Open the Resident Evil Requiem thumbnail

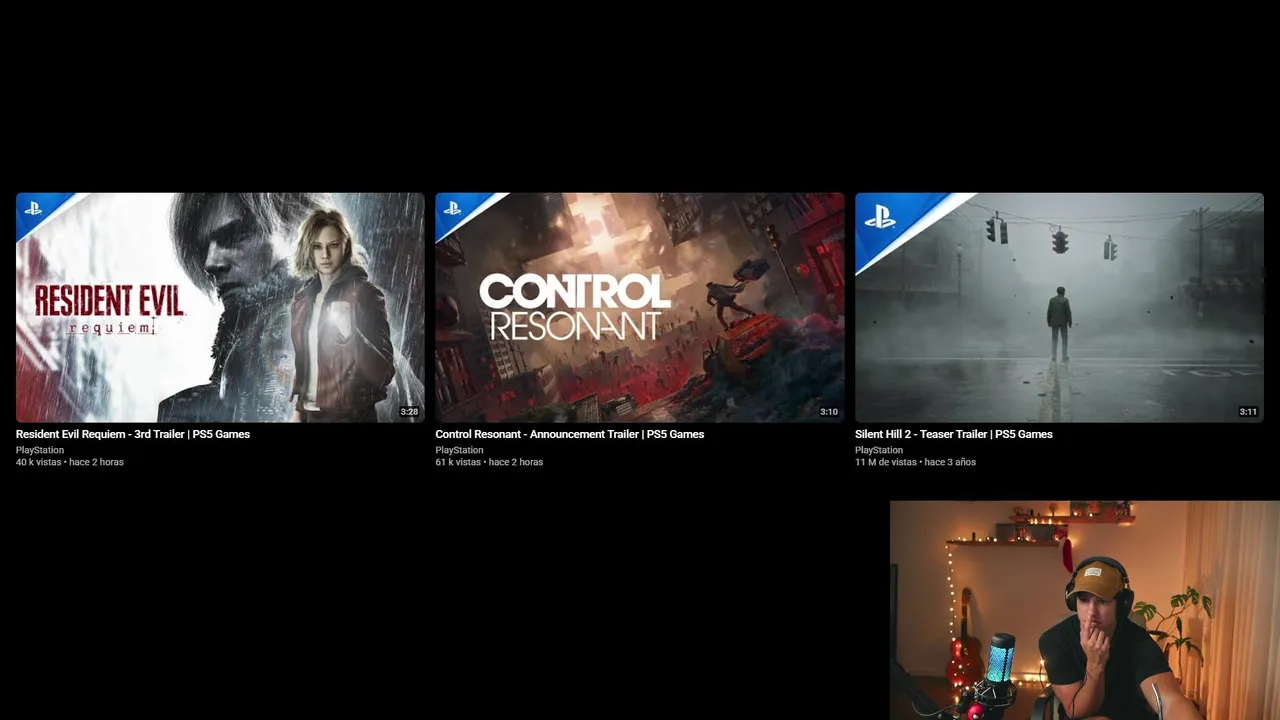pos(220,307)
